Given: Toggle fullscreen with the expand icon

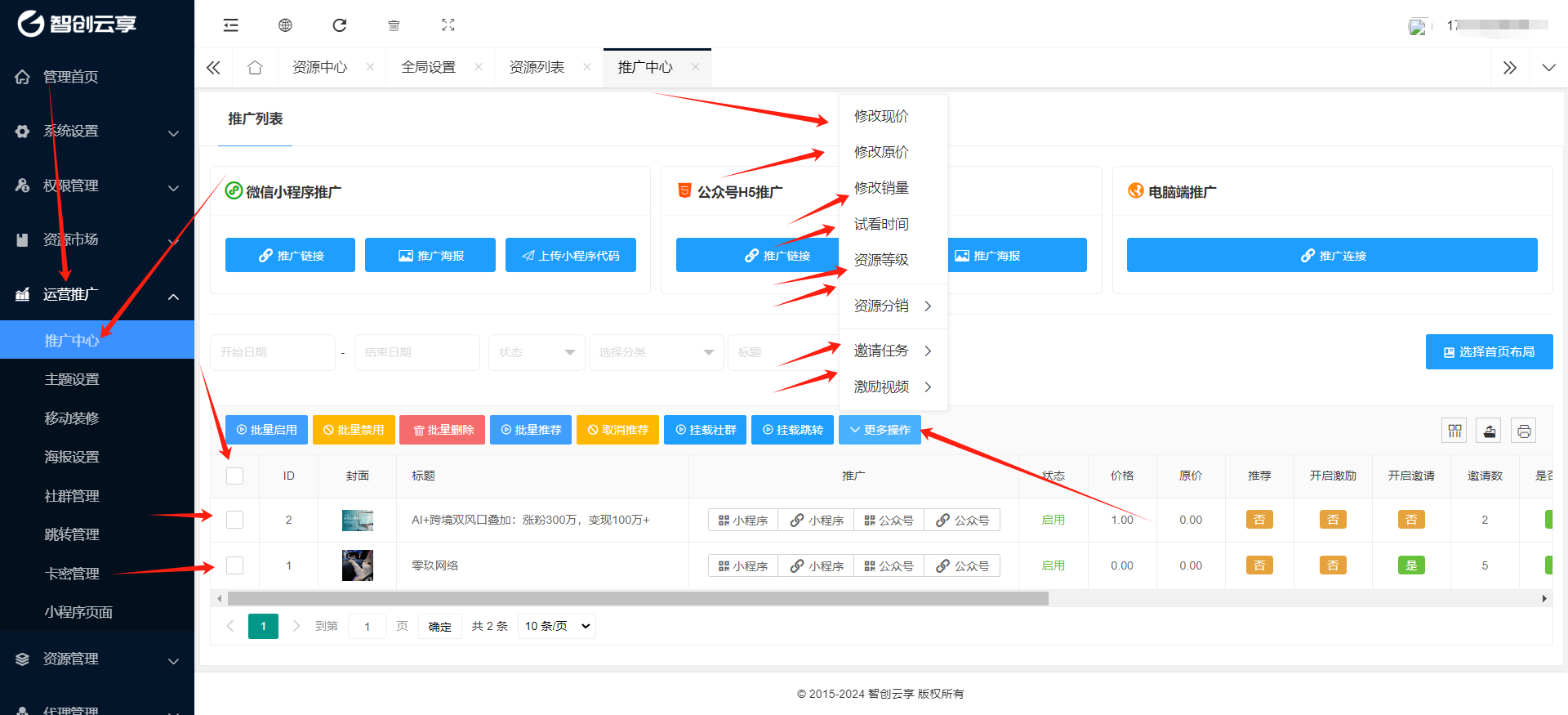Looking at the screenshot, I should coord(448,25).
